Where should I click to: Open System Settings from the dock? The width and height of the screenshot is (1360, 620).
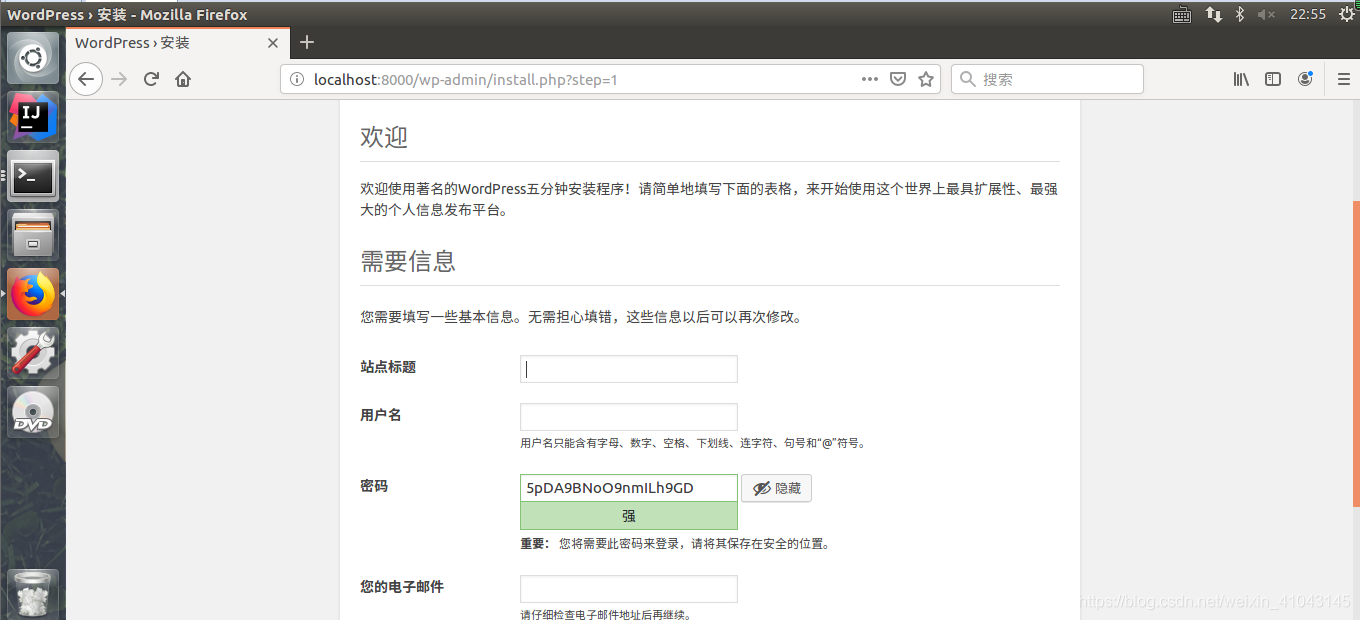coord(33,354)
